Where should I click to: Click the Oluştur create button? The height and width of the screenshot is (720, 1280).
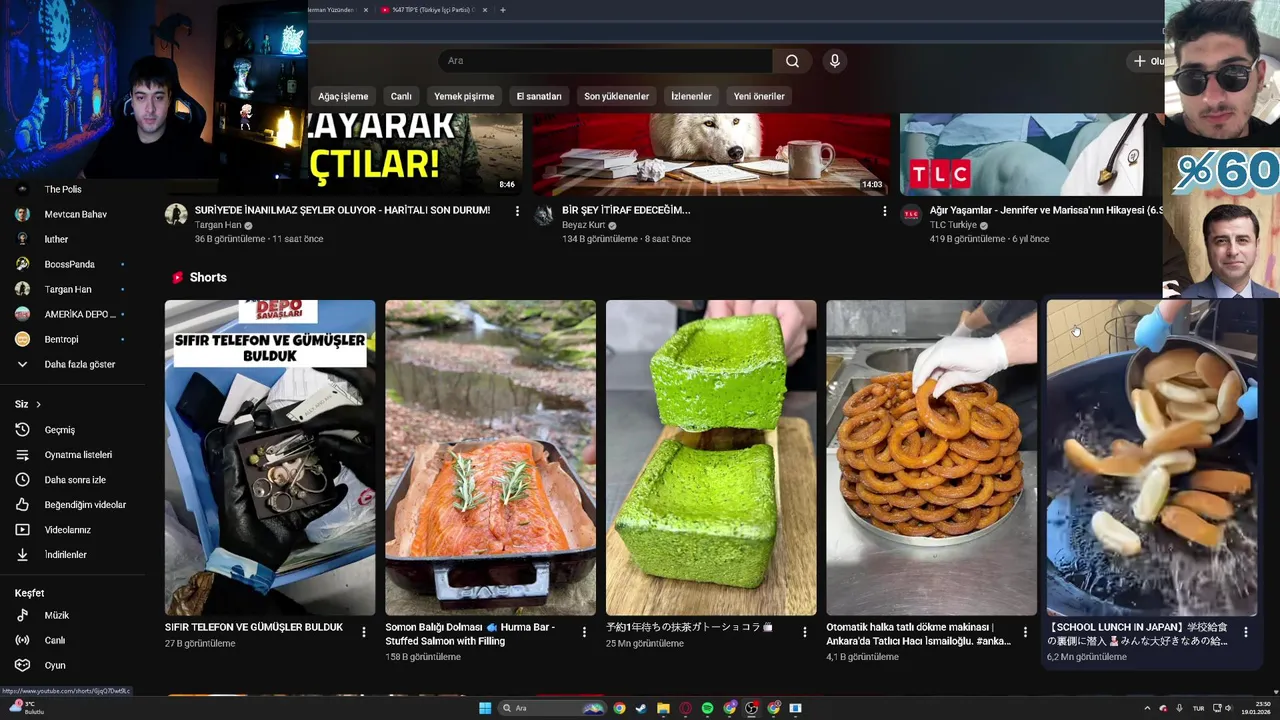[x=1147, y=61]
